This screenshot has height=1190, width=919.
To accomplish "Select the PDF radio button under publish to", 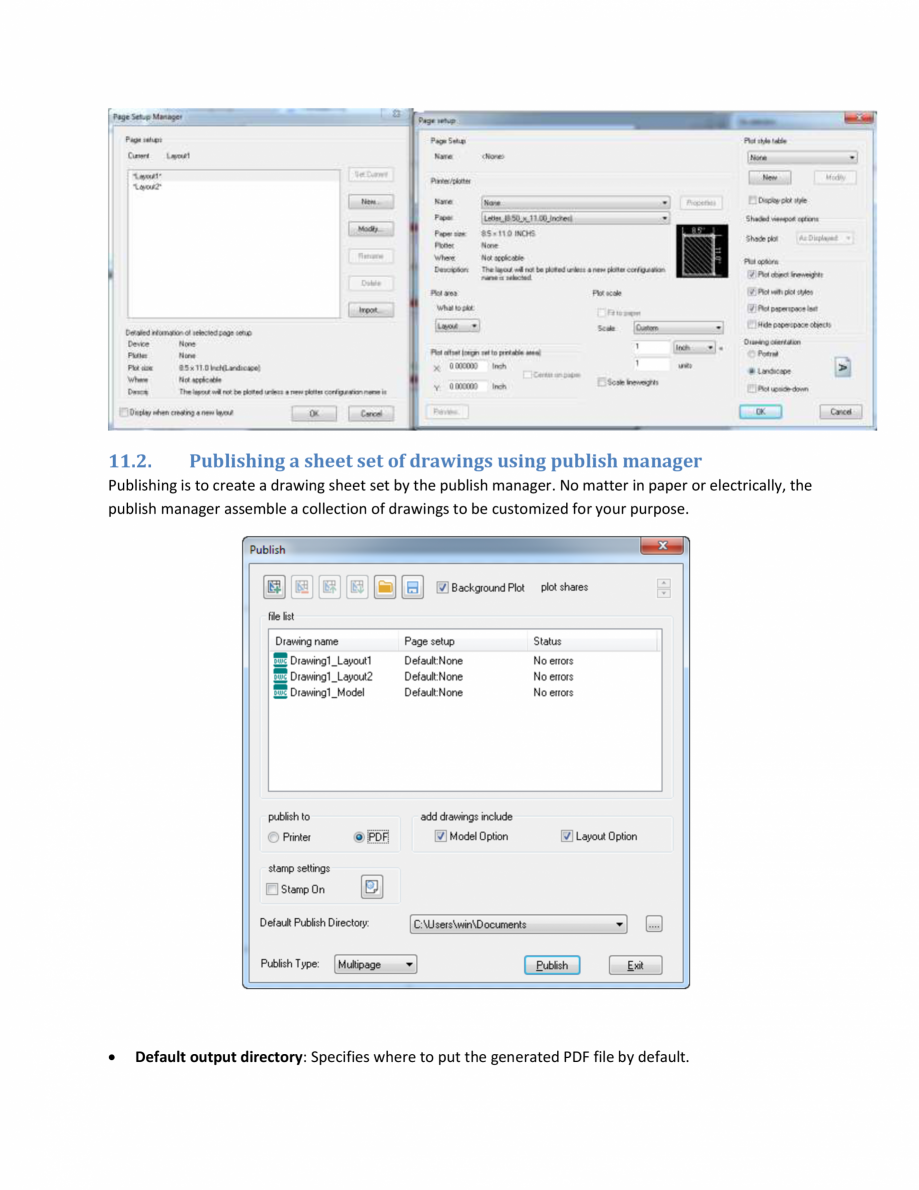I will pyautogui.click(x=359, y=836).
